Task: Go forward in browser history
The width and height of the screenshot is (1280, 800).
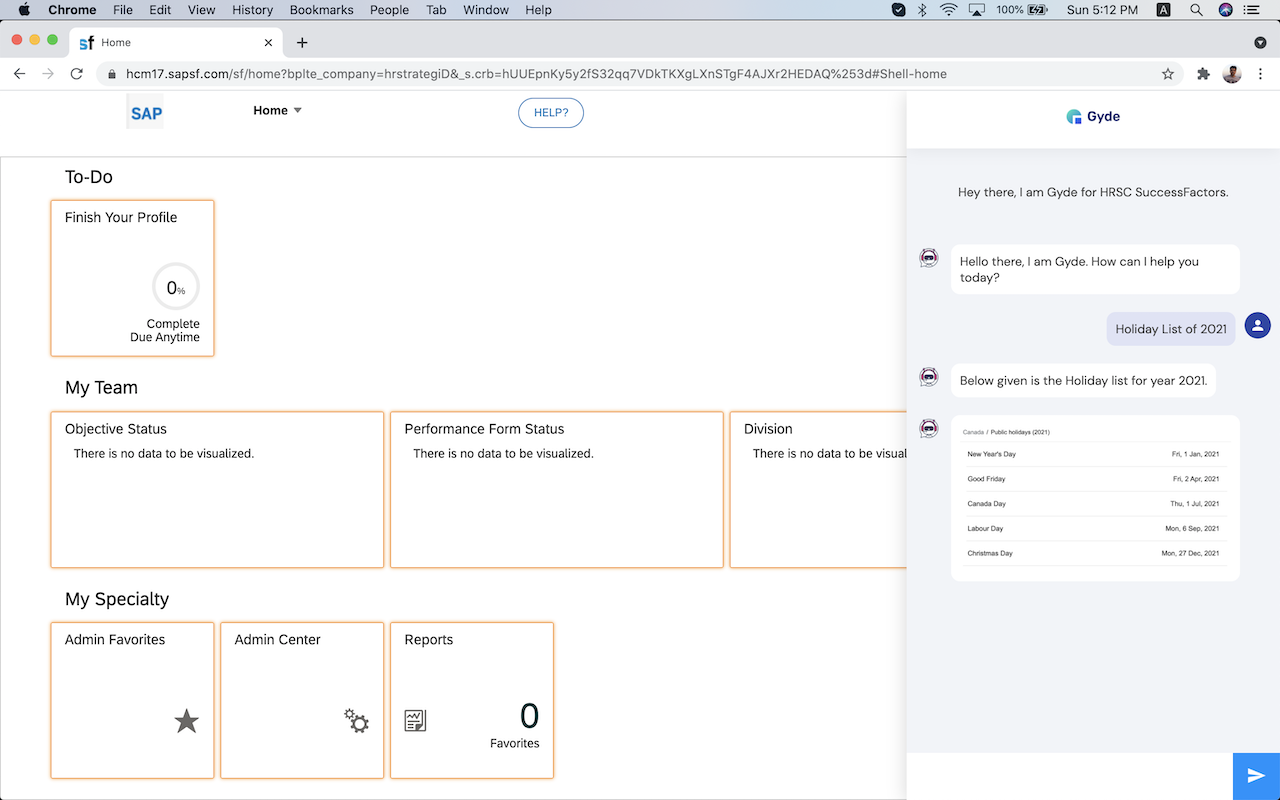Action: click(x=48, y=74)
